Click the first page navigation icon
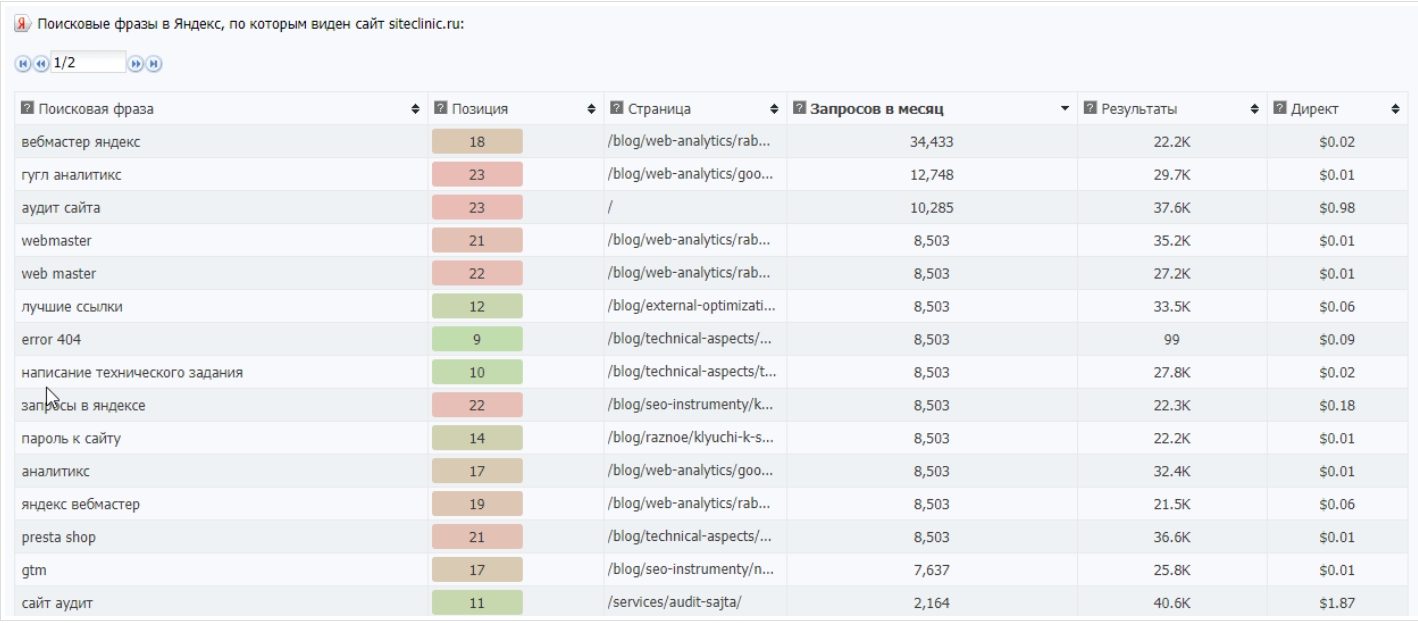This screenshot has height=623, width=1418. [x=23, y=64]
